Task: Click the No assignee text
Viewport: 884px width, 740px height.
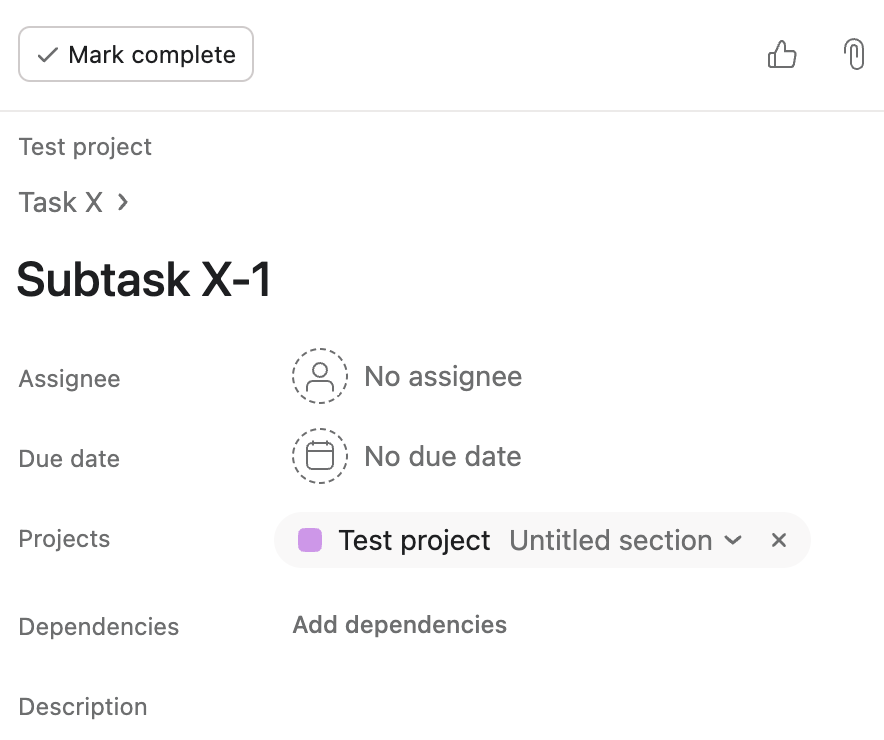Action: [x=443, y=376]
